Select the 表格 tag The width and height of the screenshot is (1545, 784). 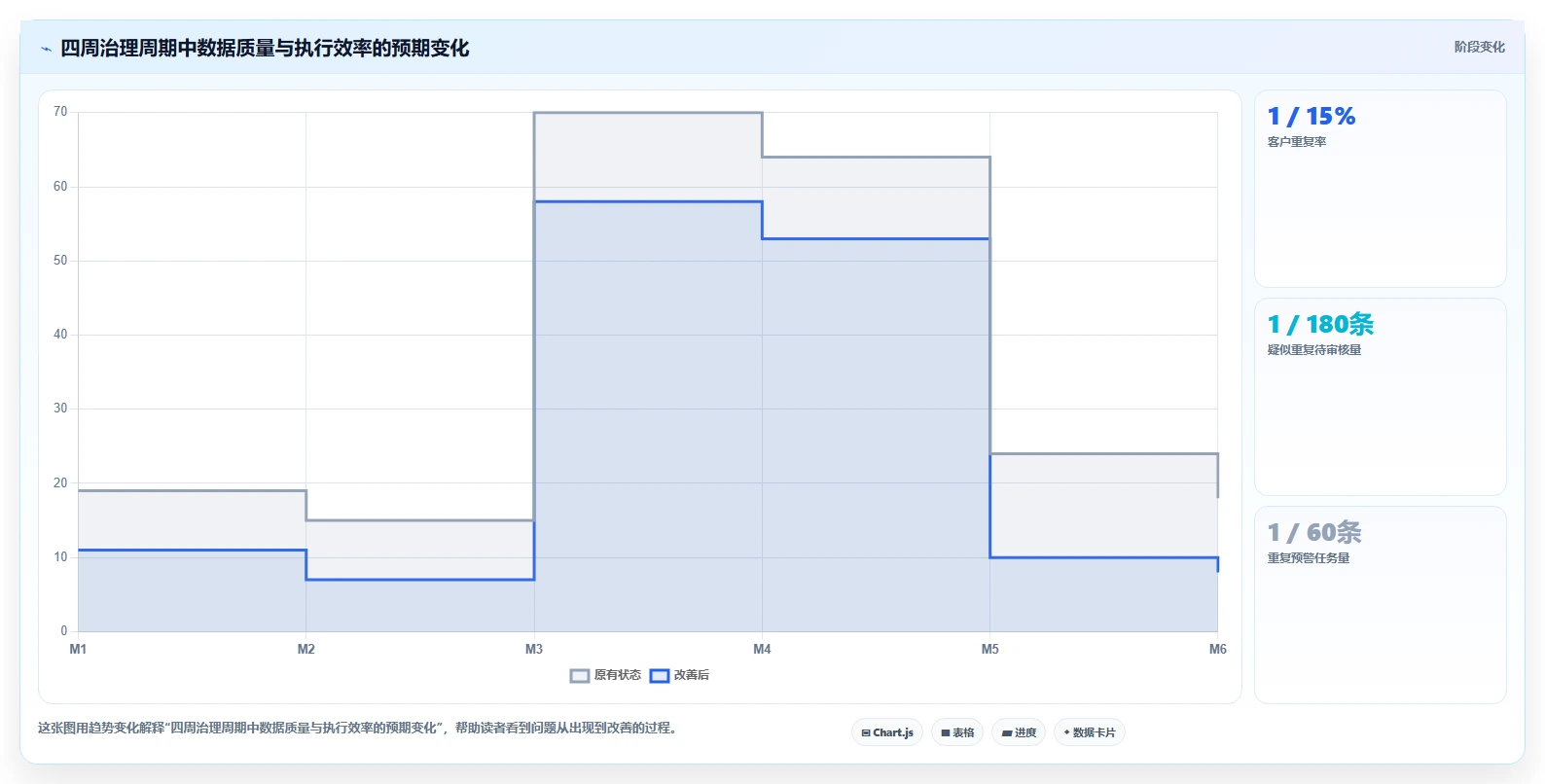957,732
